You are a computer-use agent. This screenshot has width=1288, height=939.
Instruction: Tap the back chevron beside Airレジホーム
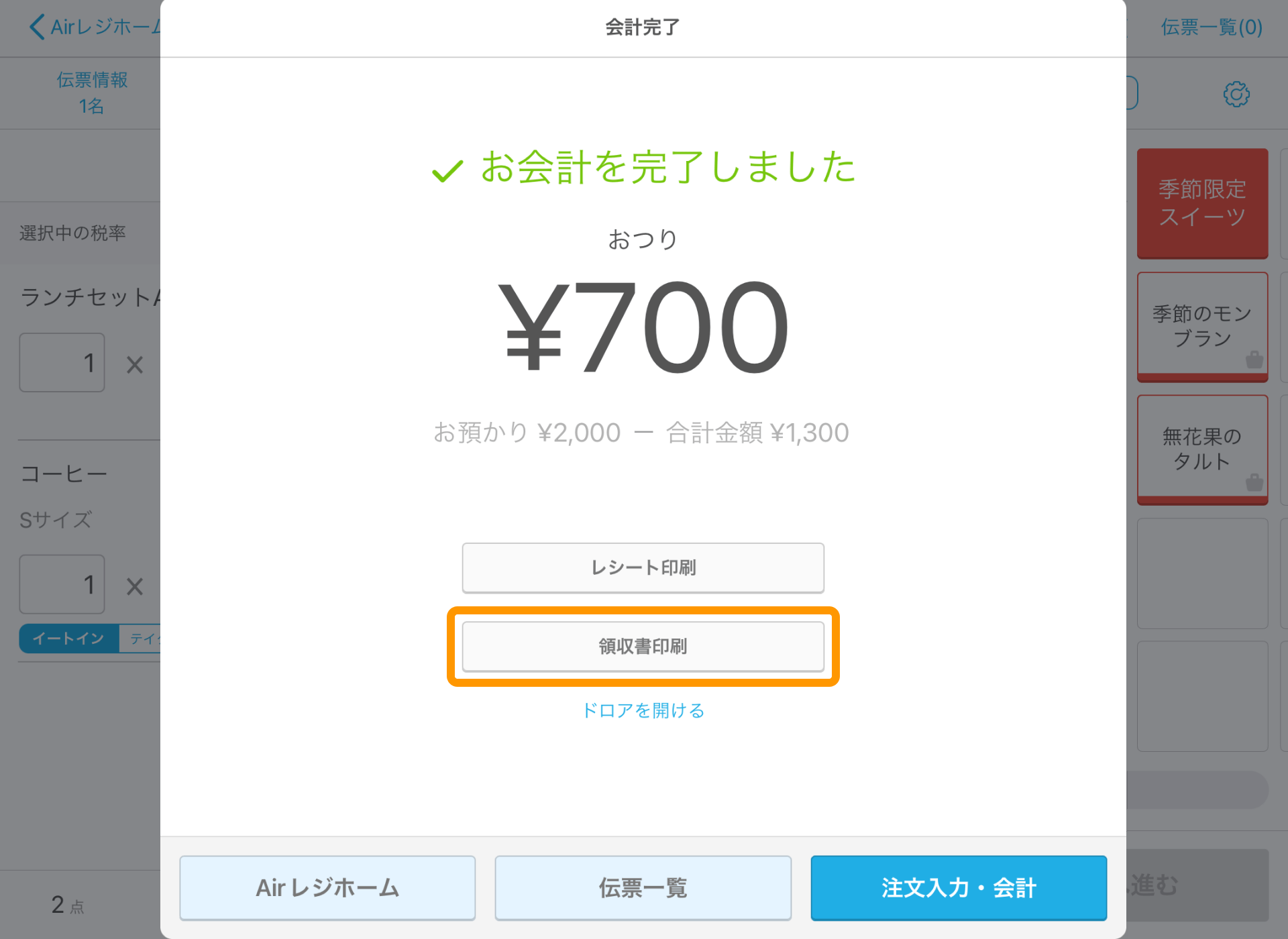point(37,27)
